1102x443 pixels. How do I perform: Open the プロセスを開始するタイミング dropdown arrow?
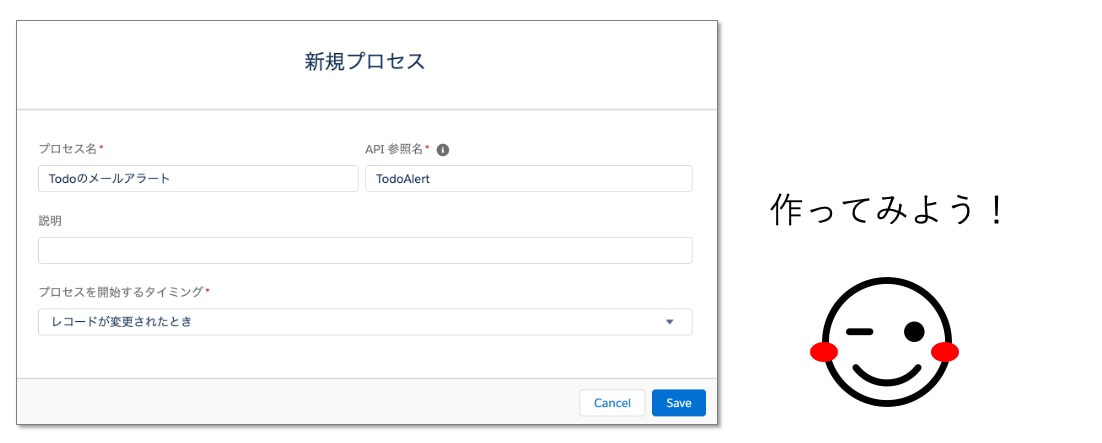pyautogui.click(x=669, y=322)
